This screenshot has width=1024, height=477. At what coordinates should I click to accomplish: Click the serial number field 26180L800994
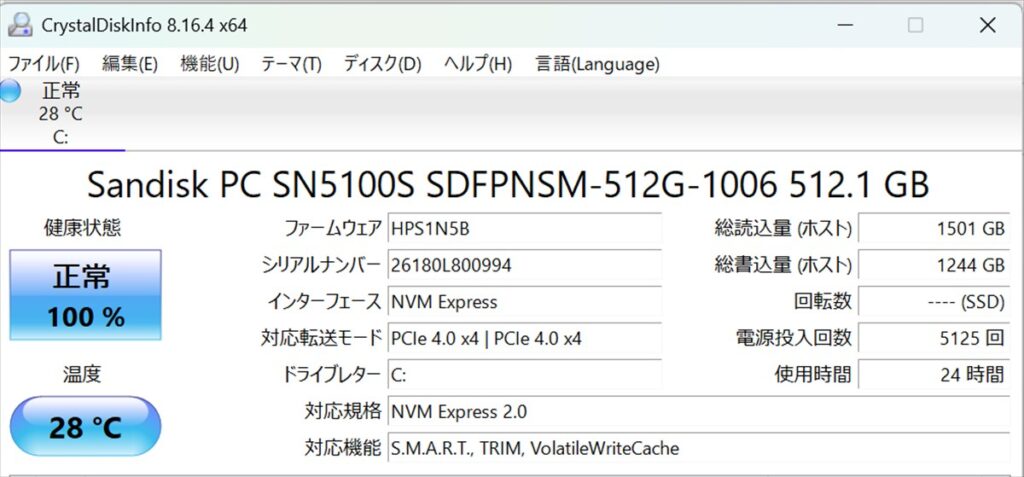(524, 265)
